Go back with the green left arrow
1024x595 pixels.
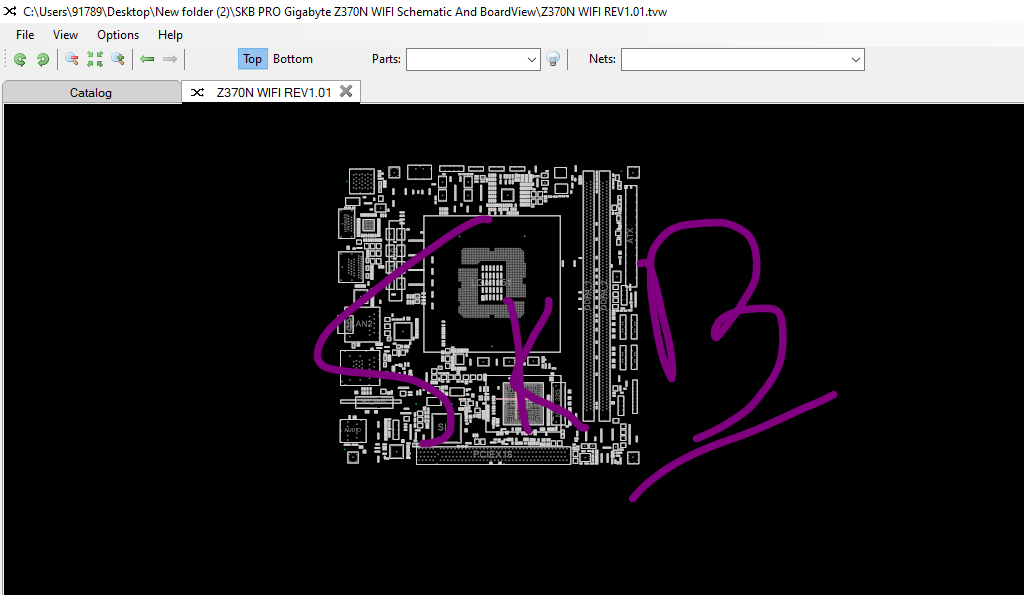(x=147, y=59)
